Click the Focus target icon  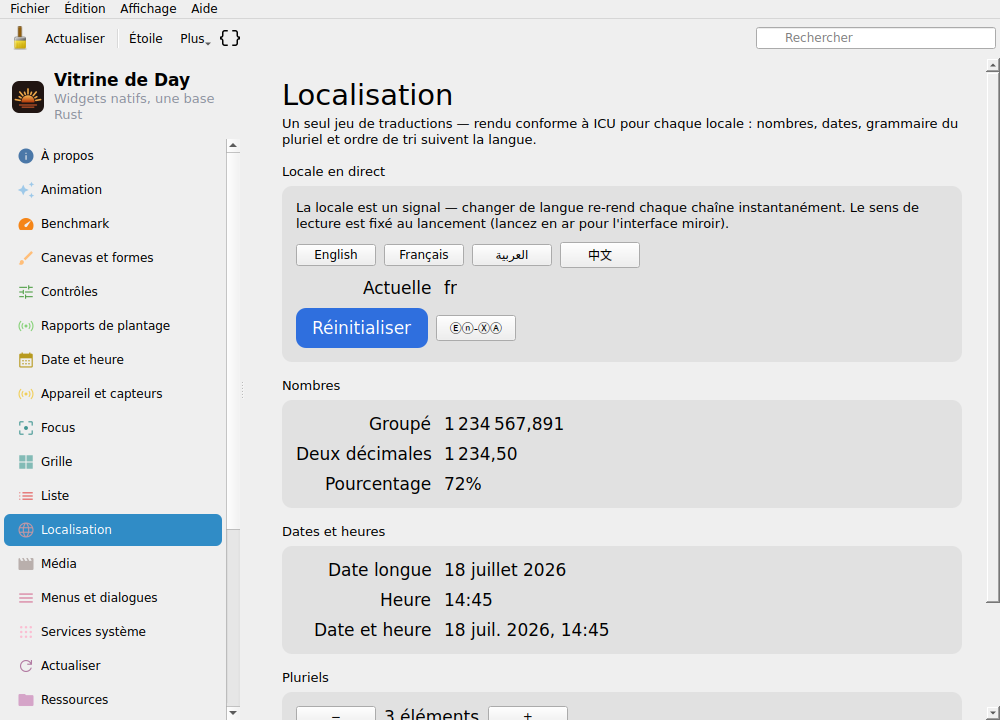[26, 428]
